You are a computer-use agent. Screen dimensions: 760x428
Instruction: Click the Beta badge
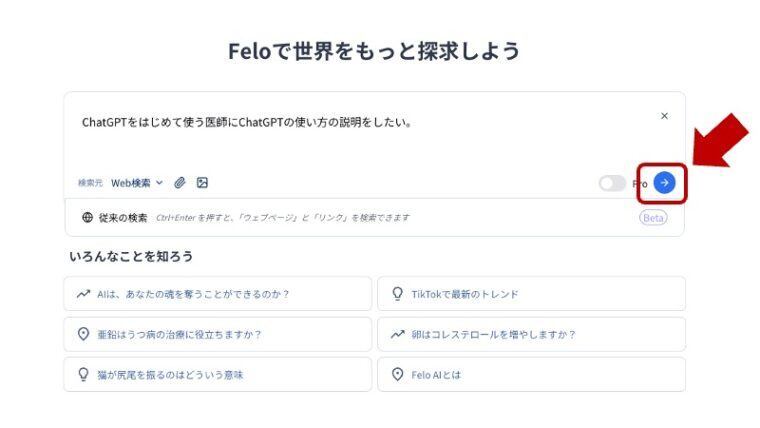[x=652, y=218]
